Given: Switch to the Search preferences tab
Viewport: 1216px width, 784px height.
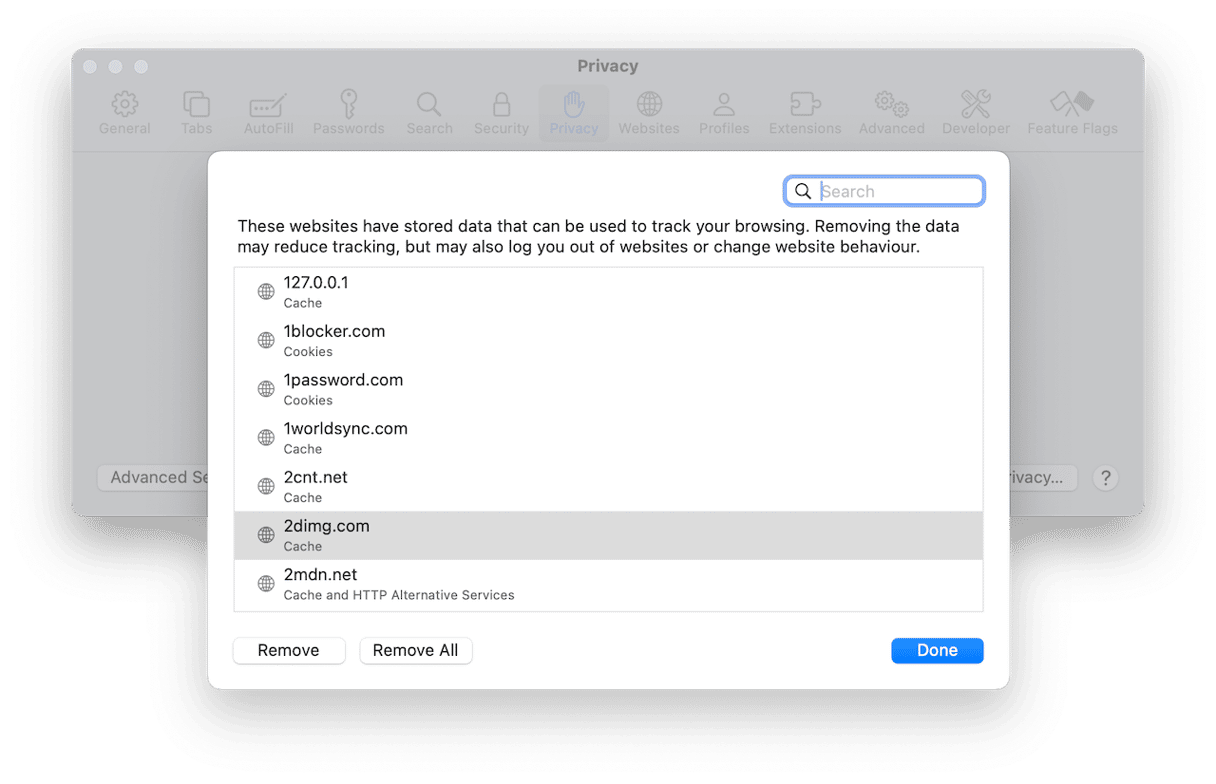Looking at the screenshot, I should coord(429,113).
